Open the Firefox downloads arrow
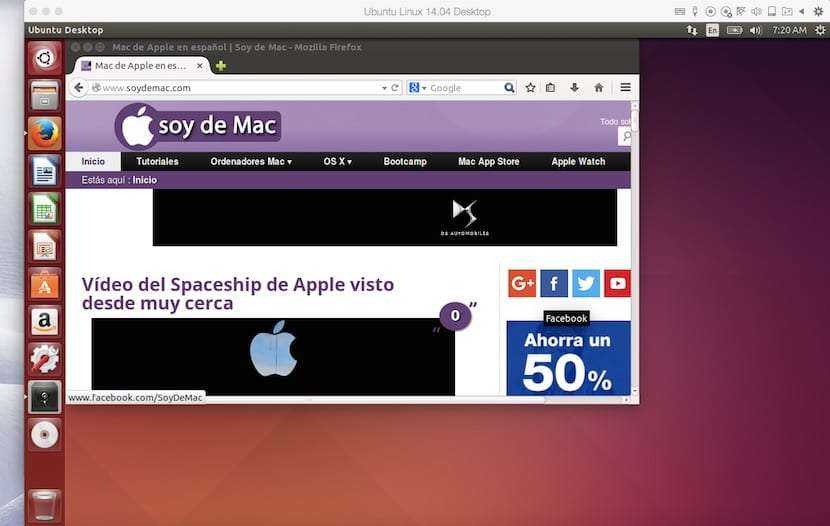The width and height of the screenshot is (830, 526). click(x=575, y=88)
